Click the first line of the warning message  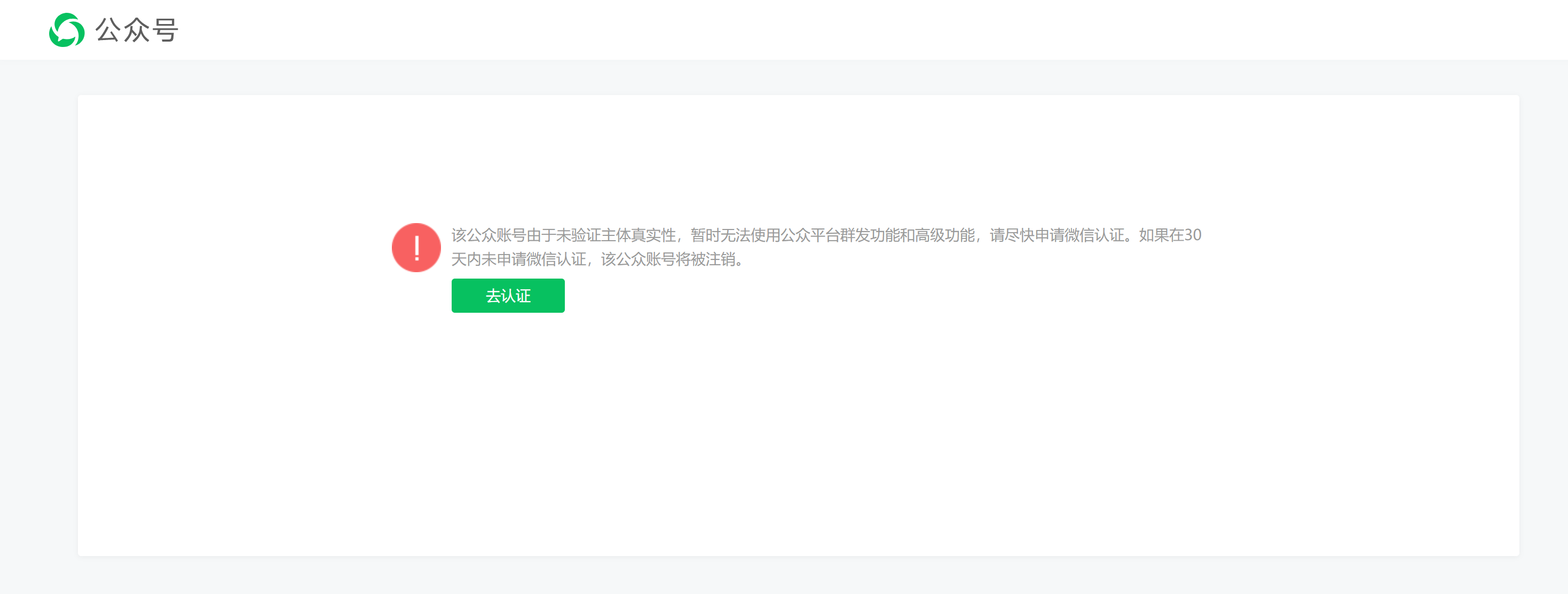[825, 235]
